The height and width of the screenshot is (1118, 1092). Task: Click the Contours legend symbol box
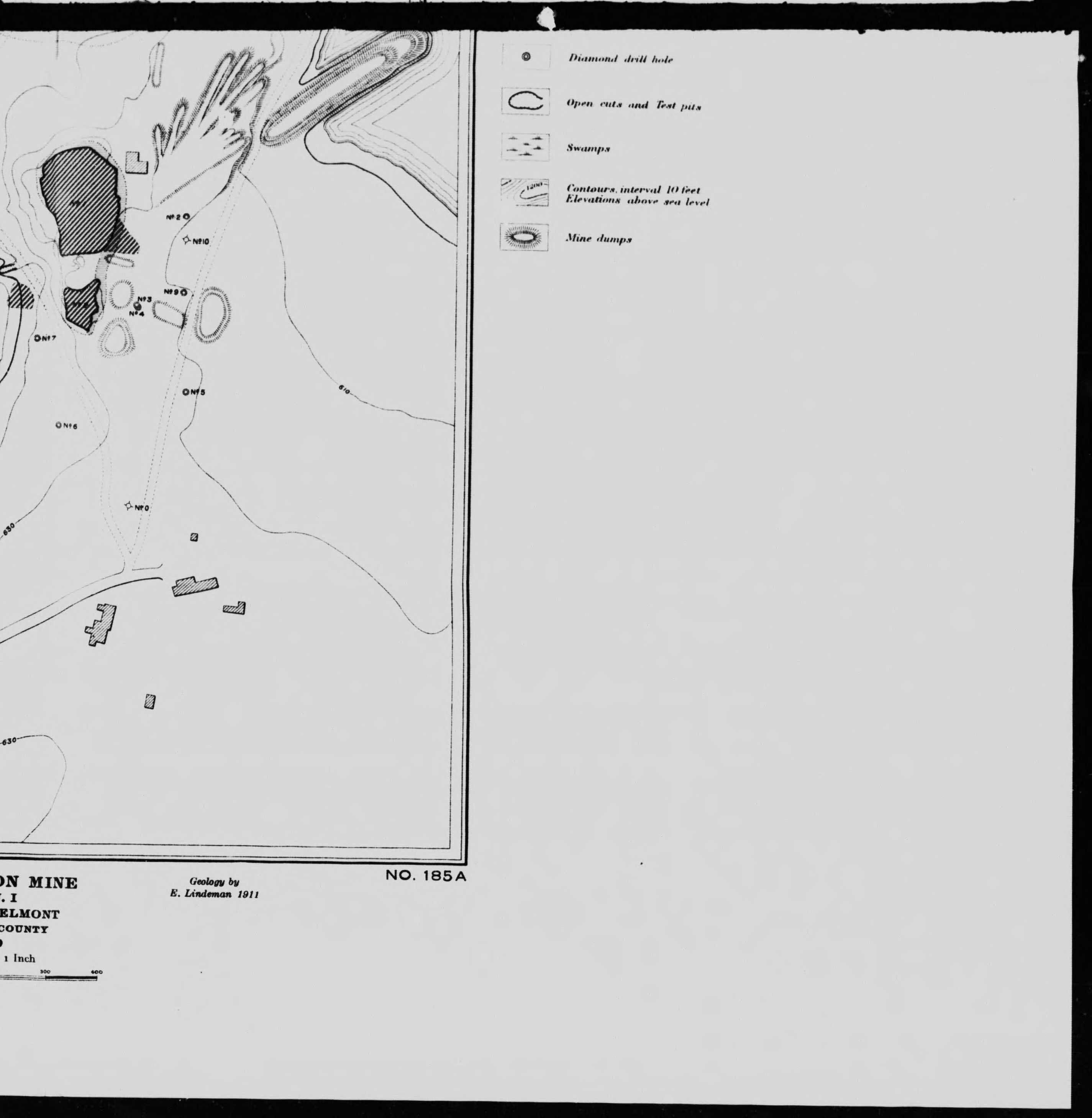(525, 192)
